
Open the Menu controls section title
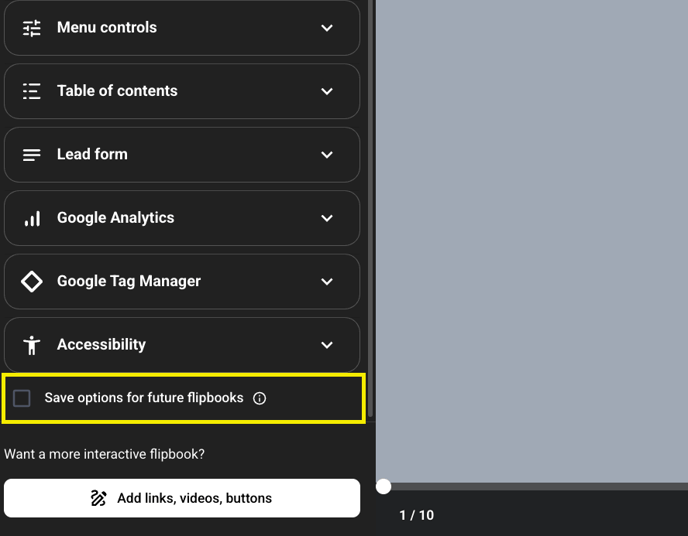point(107,27)
